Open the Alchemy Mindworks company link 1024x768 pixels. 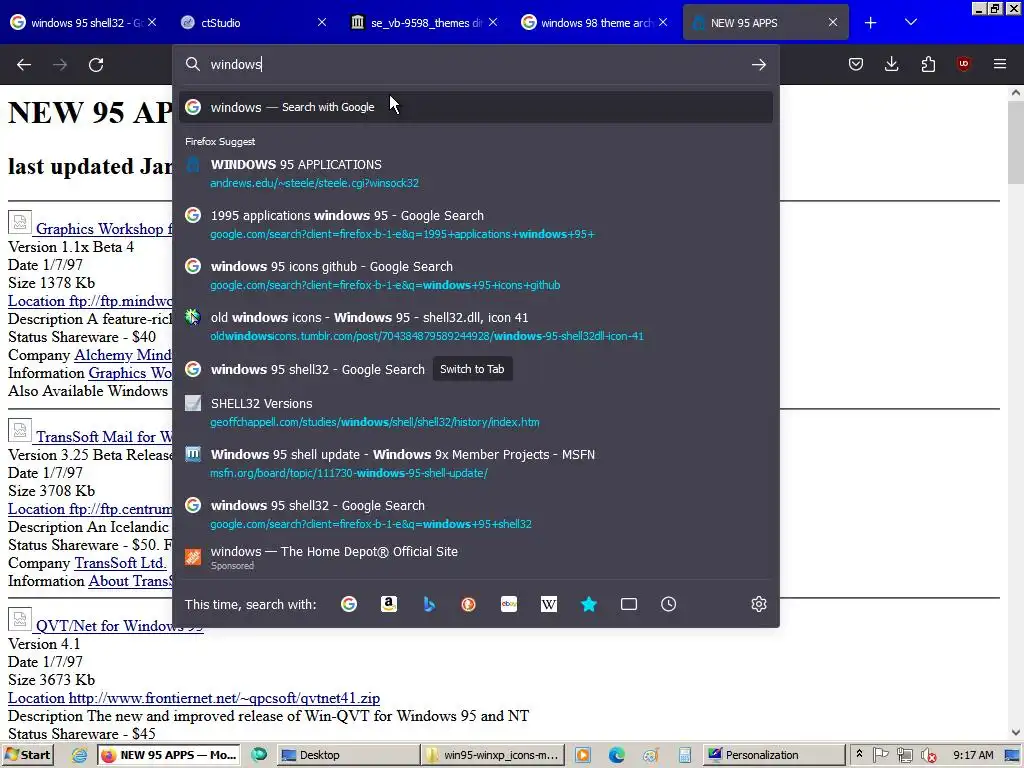pos(123,355)
